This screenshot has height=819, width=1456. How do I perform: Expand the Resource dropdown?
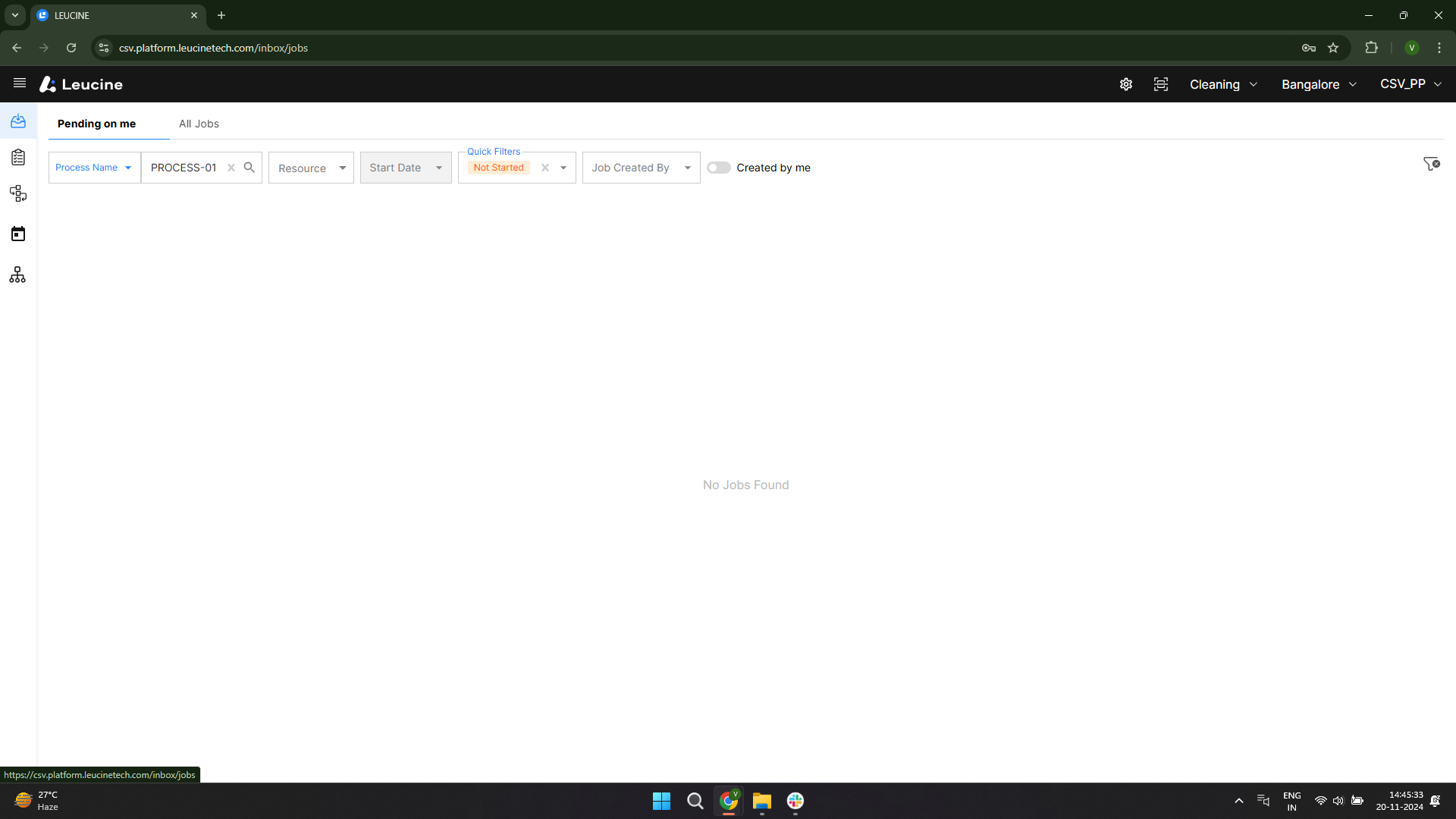311,168
